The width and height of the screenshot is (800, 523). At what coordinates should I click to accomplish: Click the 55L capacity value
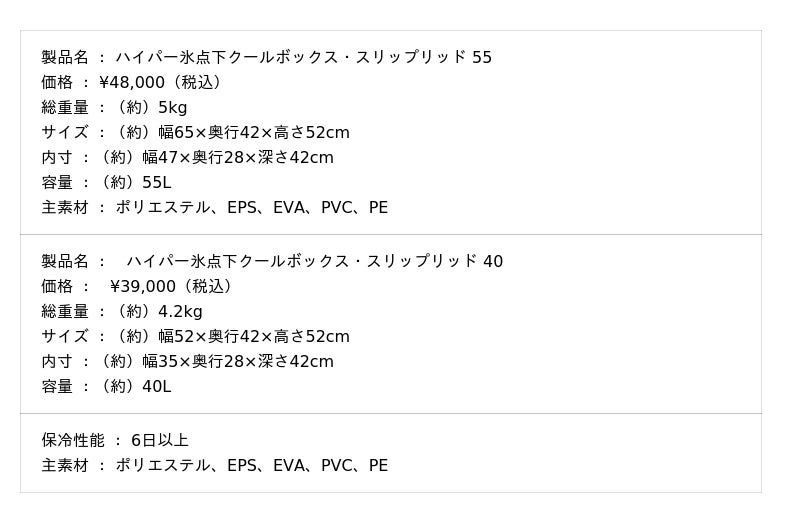click(x=156, y=183)
